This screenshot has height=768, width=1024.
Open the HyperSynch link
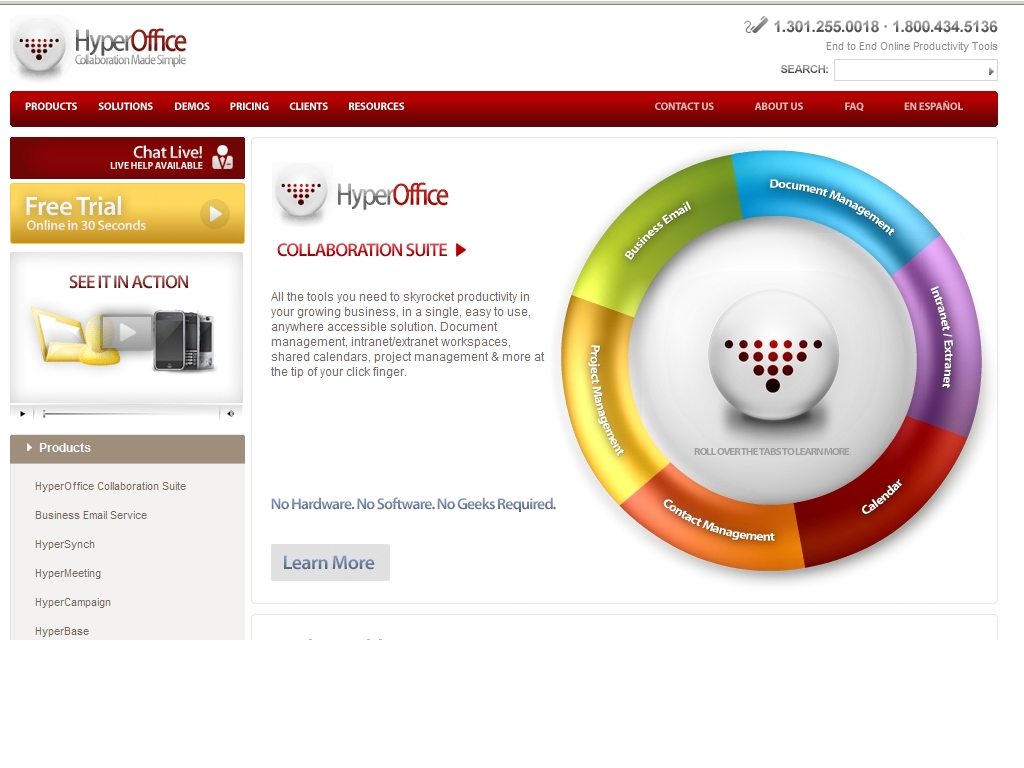[65, 545]
